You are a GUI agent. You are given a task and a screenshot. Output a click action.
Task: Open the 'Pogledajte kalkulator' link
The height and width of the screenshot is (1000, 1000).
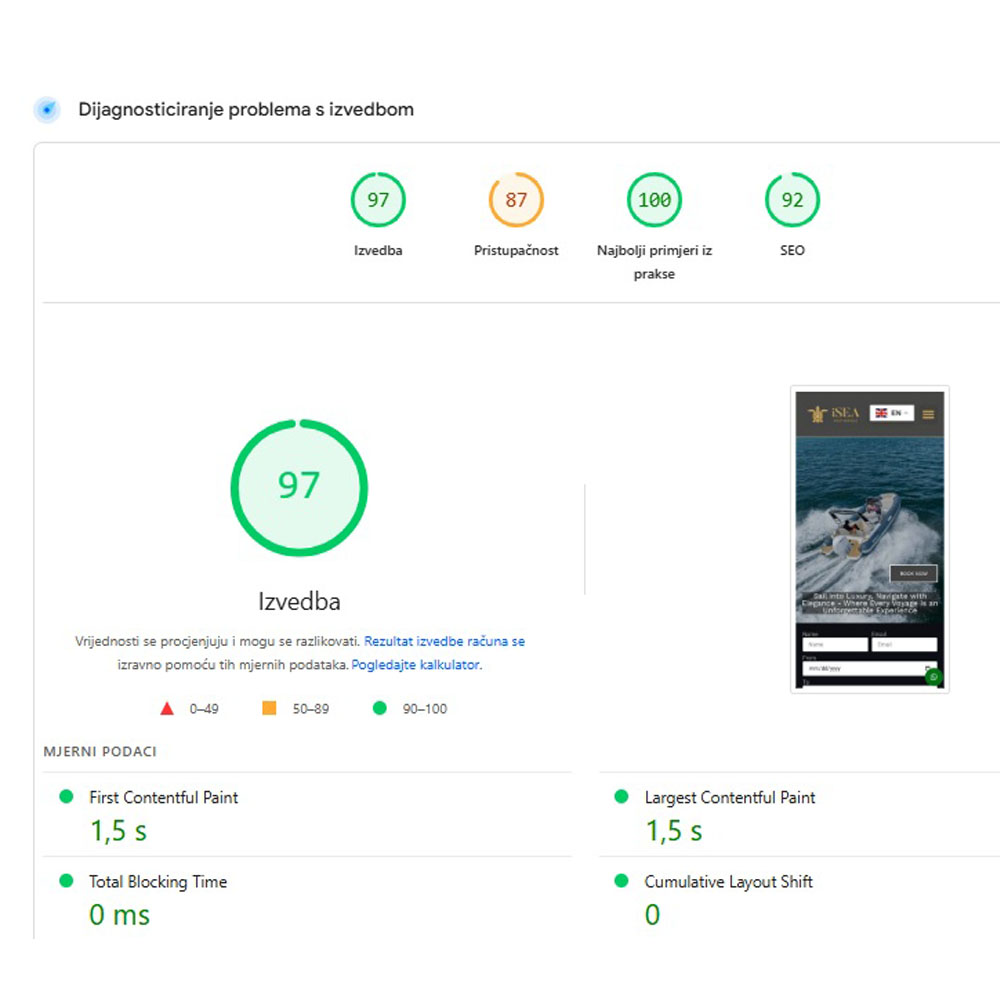[415, 665]
